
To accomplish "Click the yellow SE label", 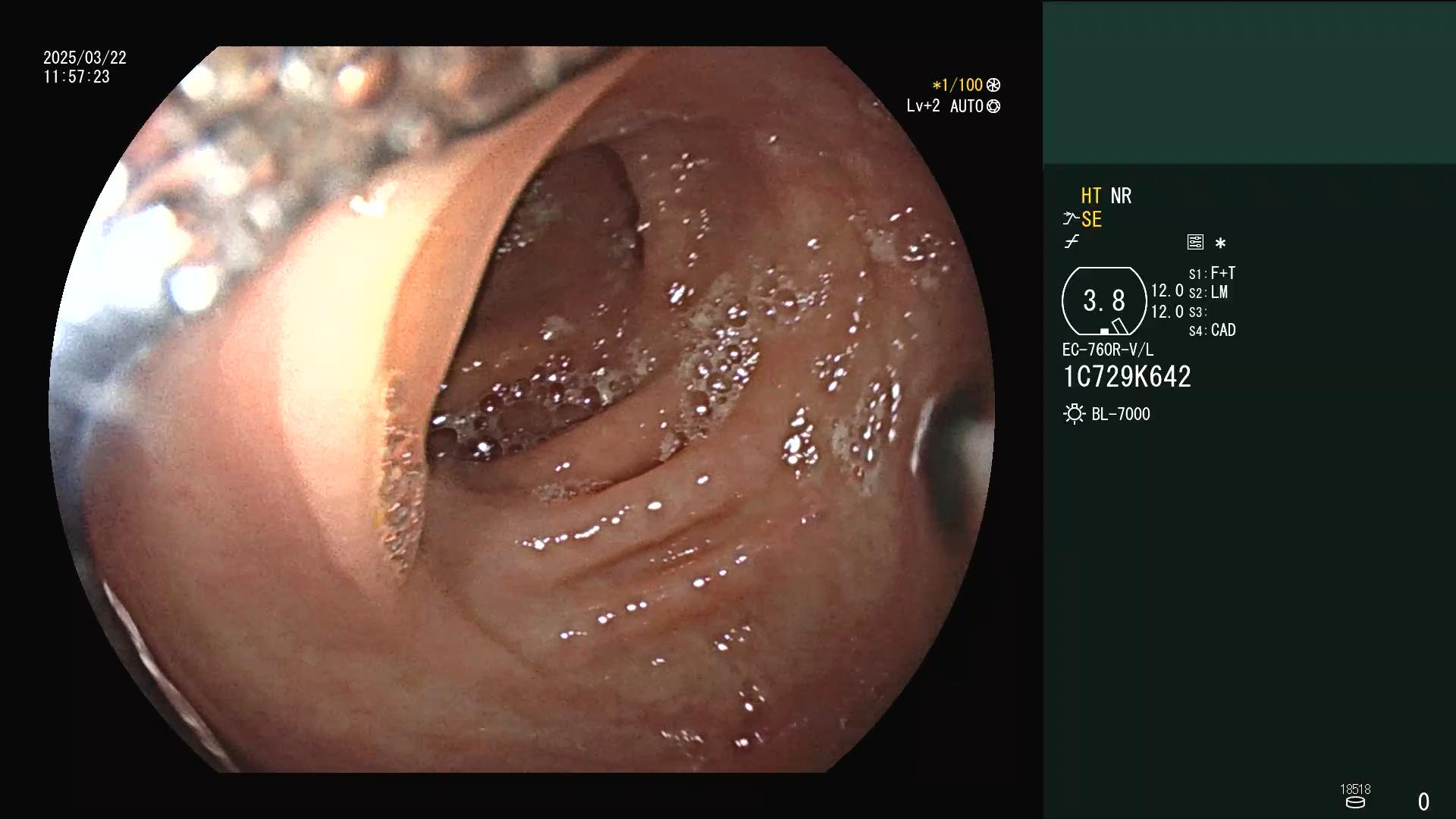I will 1091,219.
